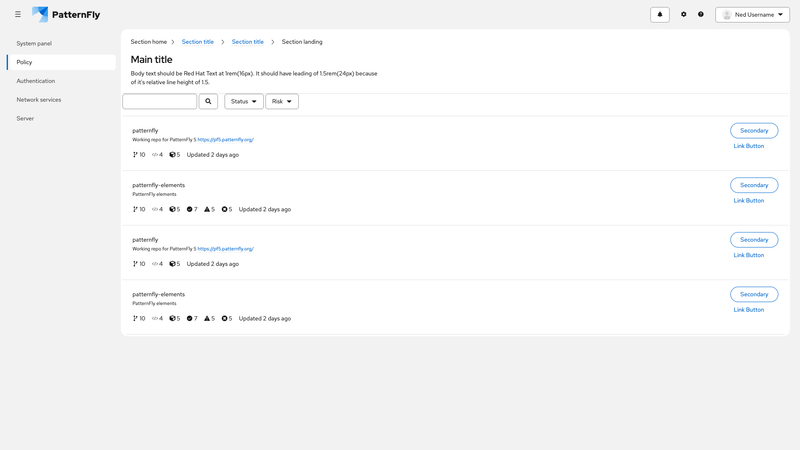
Task: Click code icon in last patternfly-elements row
Action: point(155,318)
